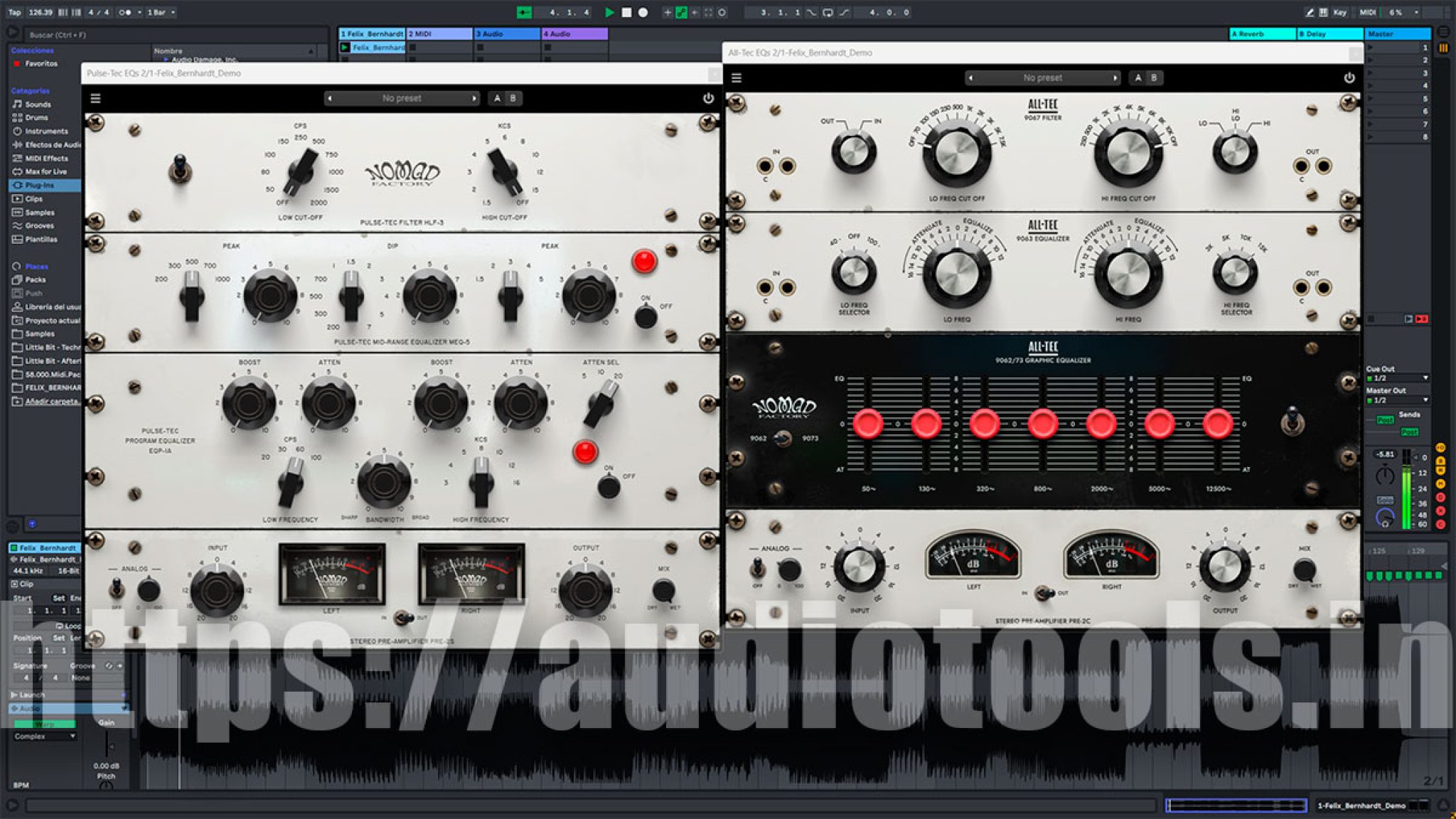
Task: Open the hamburger menu on the Pulse-Tec plugin
Action: point(95,98)
